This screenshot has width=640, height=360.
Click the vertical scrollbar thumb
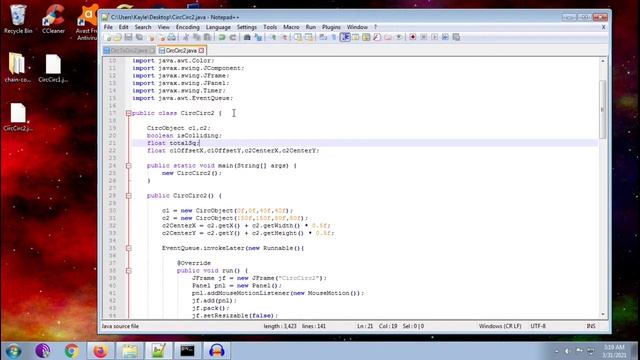tap(603, 109)
